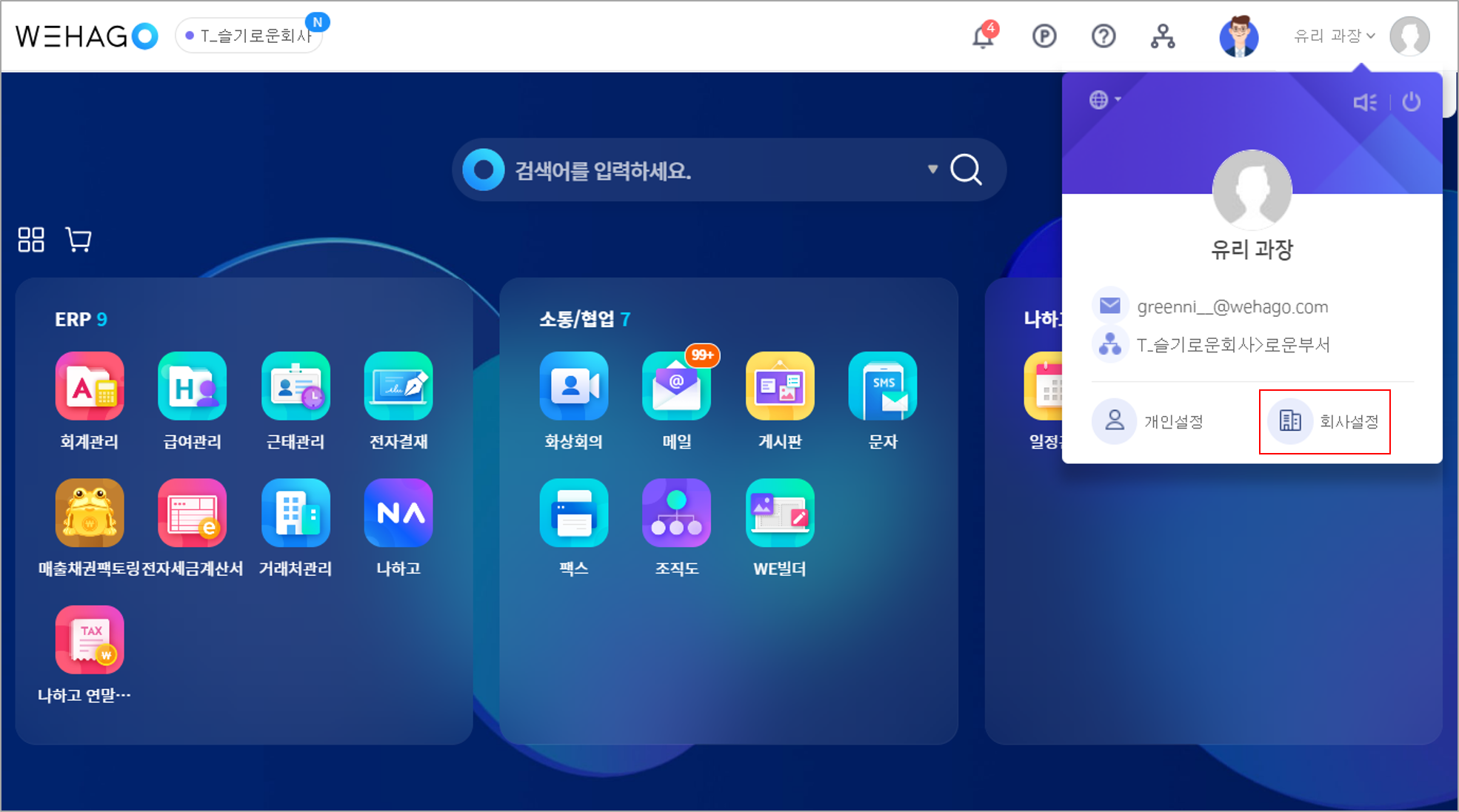This screenshot has height=812, width=1459.
Task: Click the large profile picture in panel
Action: tap(1252, 189)
